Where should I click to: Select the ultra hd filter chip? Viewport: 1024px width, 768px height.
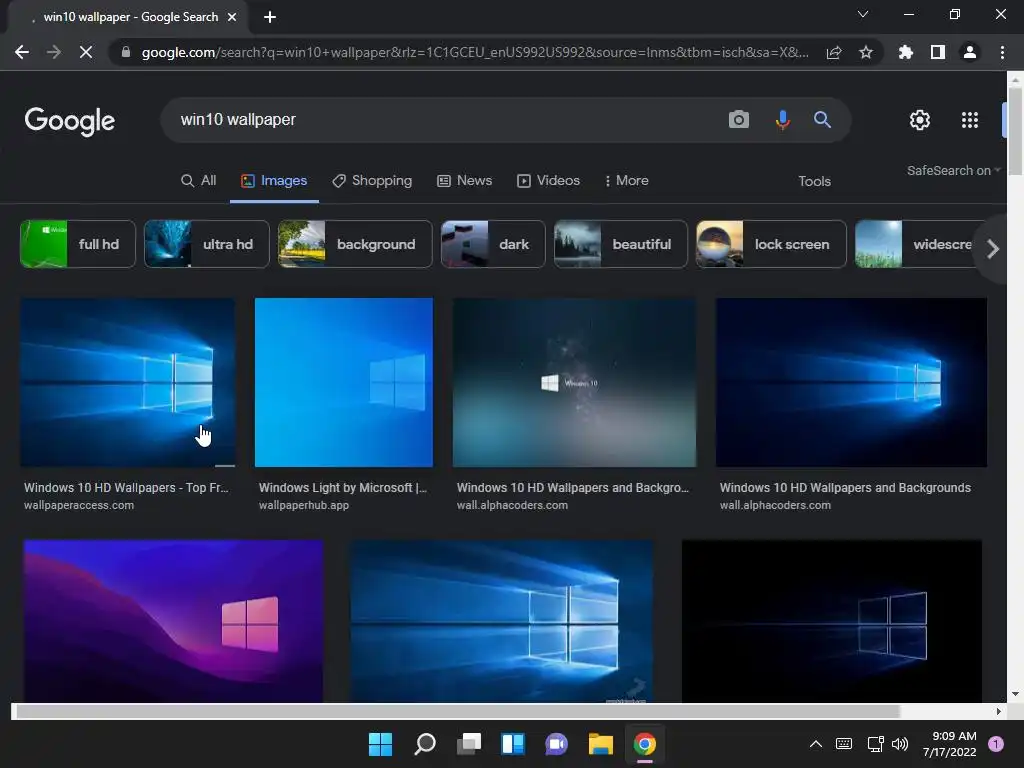point(206,244)
